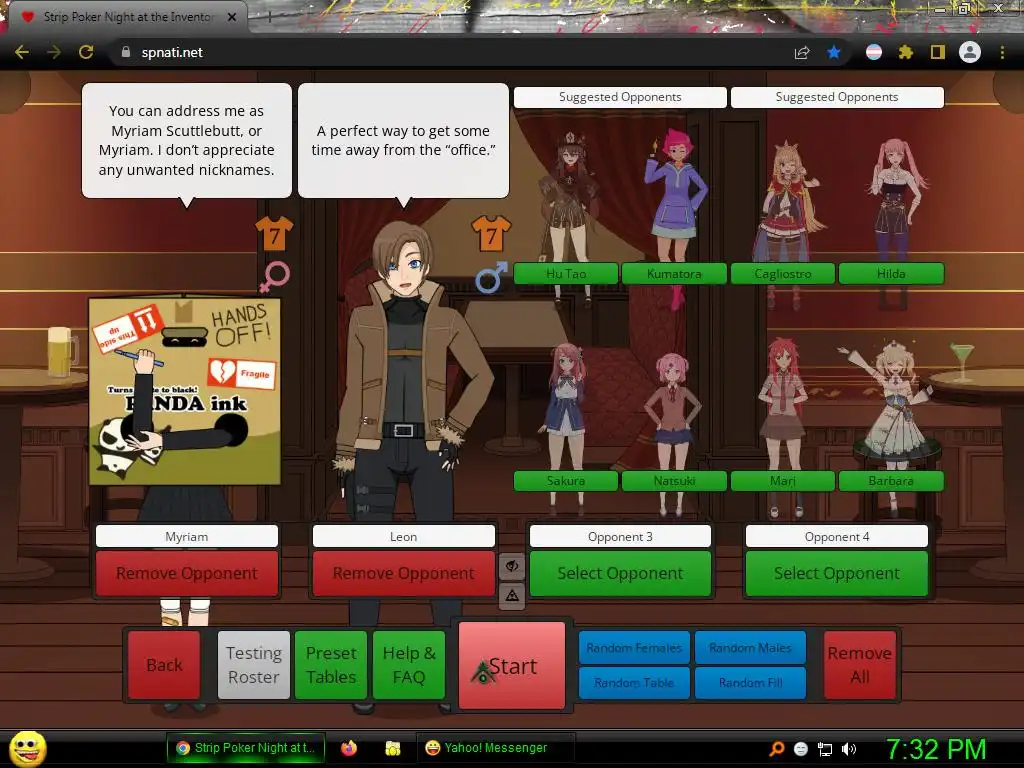The height and width of the screenshot is (768, 1024).
Task: Choose suggested opponent Sakura
Action: (566, 481)
